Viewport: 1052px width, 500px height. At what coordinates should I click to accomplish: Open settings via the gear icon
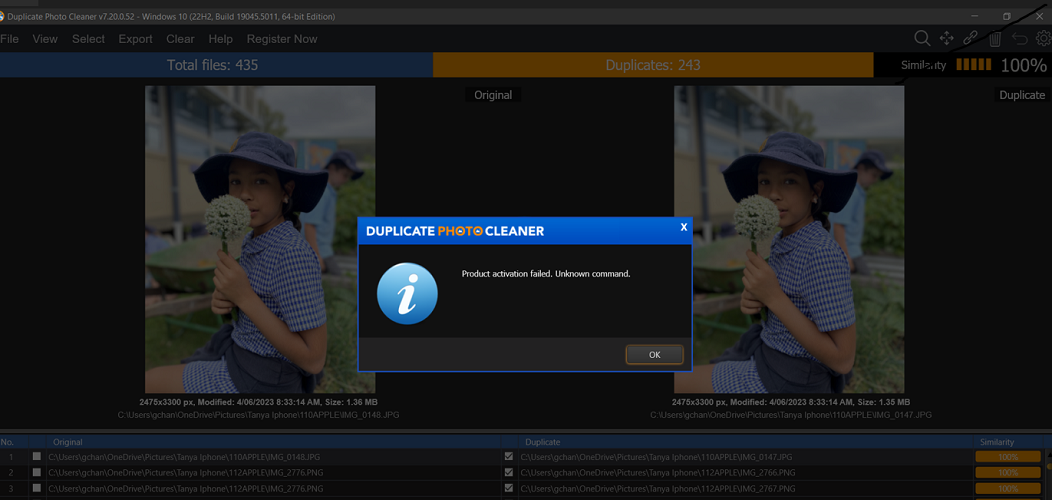[x=1043, y=38]
